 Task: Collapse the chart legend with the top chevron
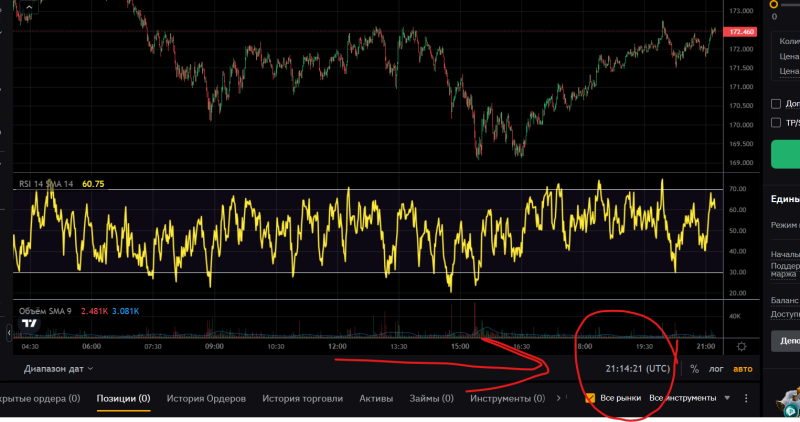pyautogui.click(x=29, y=7)
